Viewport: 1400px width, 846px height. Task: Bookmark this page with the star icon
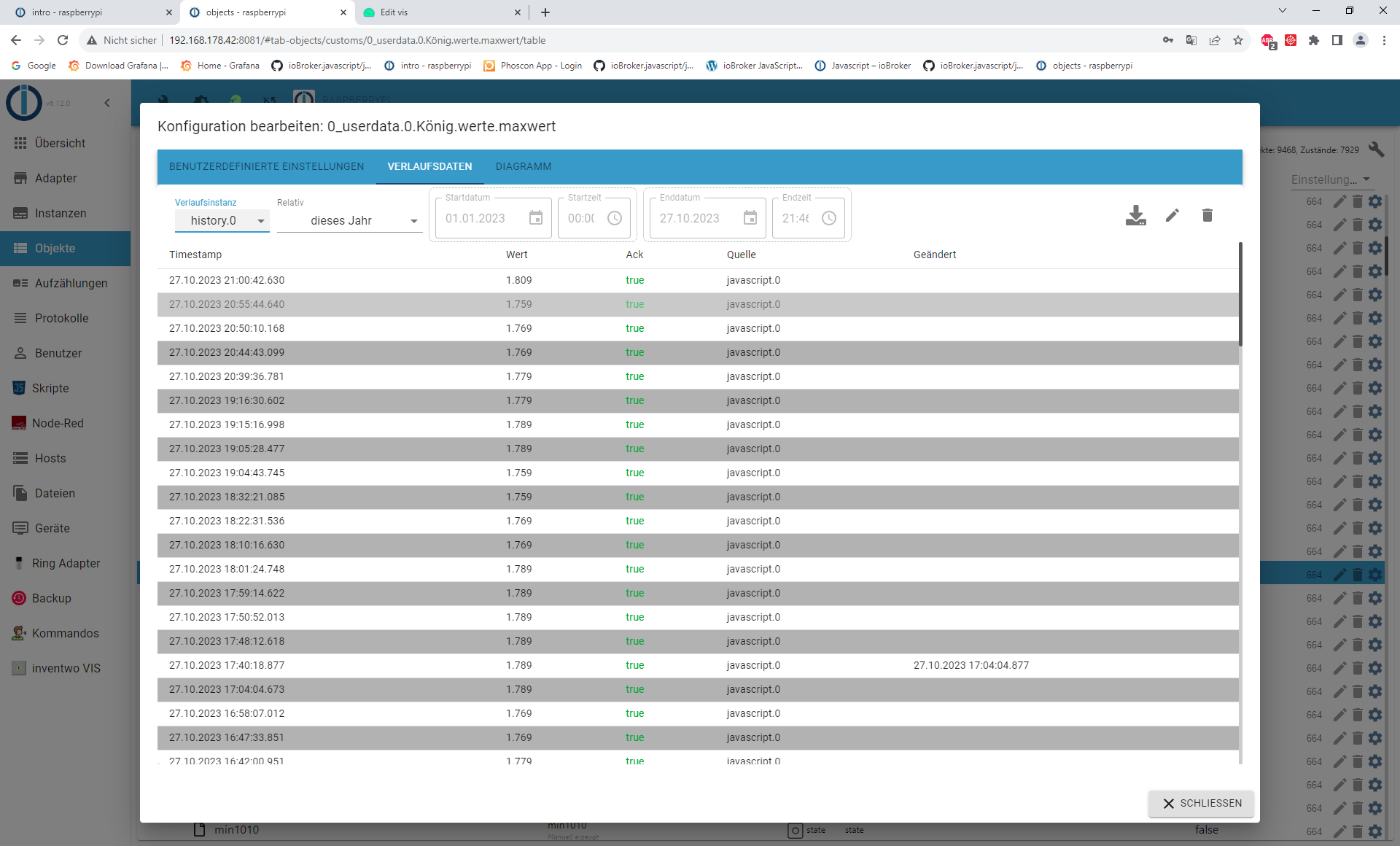(x=1238, y=40)
